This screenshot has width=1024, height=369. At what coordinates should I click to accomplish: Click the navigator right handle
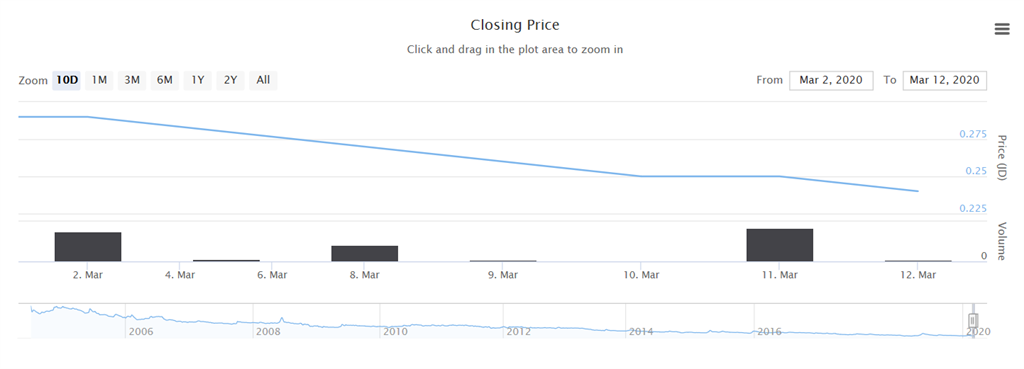[x=973, y=321]
